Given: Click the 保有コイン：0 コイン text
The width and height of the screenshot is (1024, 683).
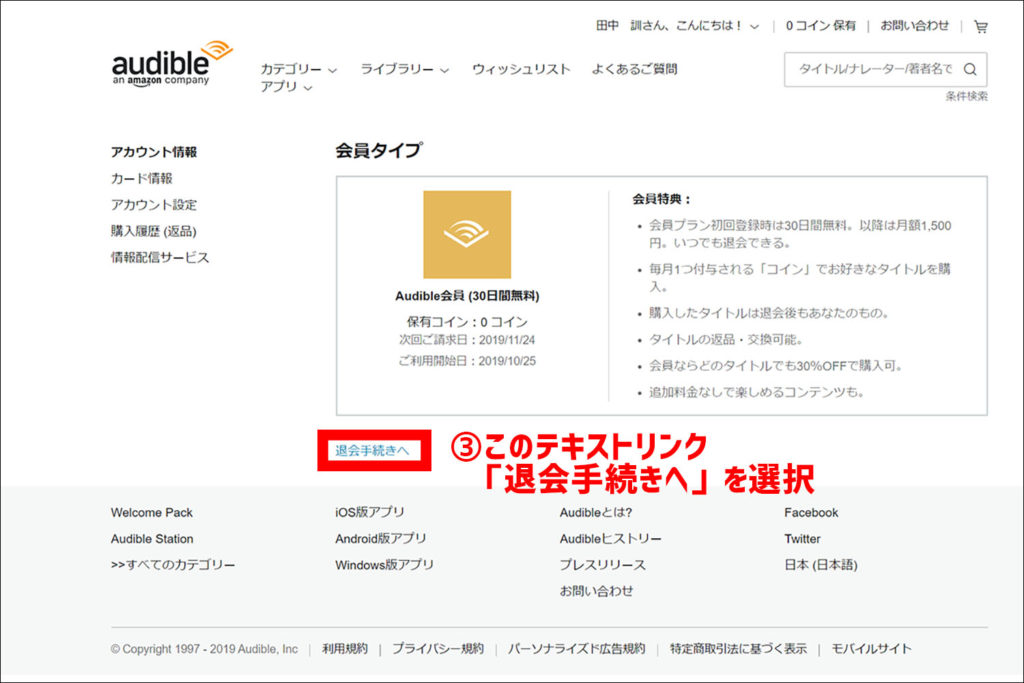Looking at the screenshot, I should (467, 322).
